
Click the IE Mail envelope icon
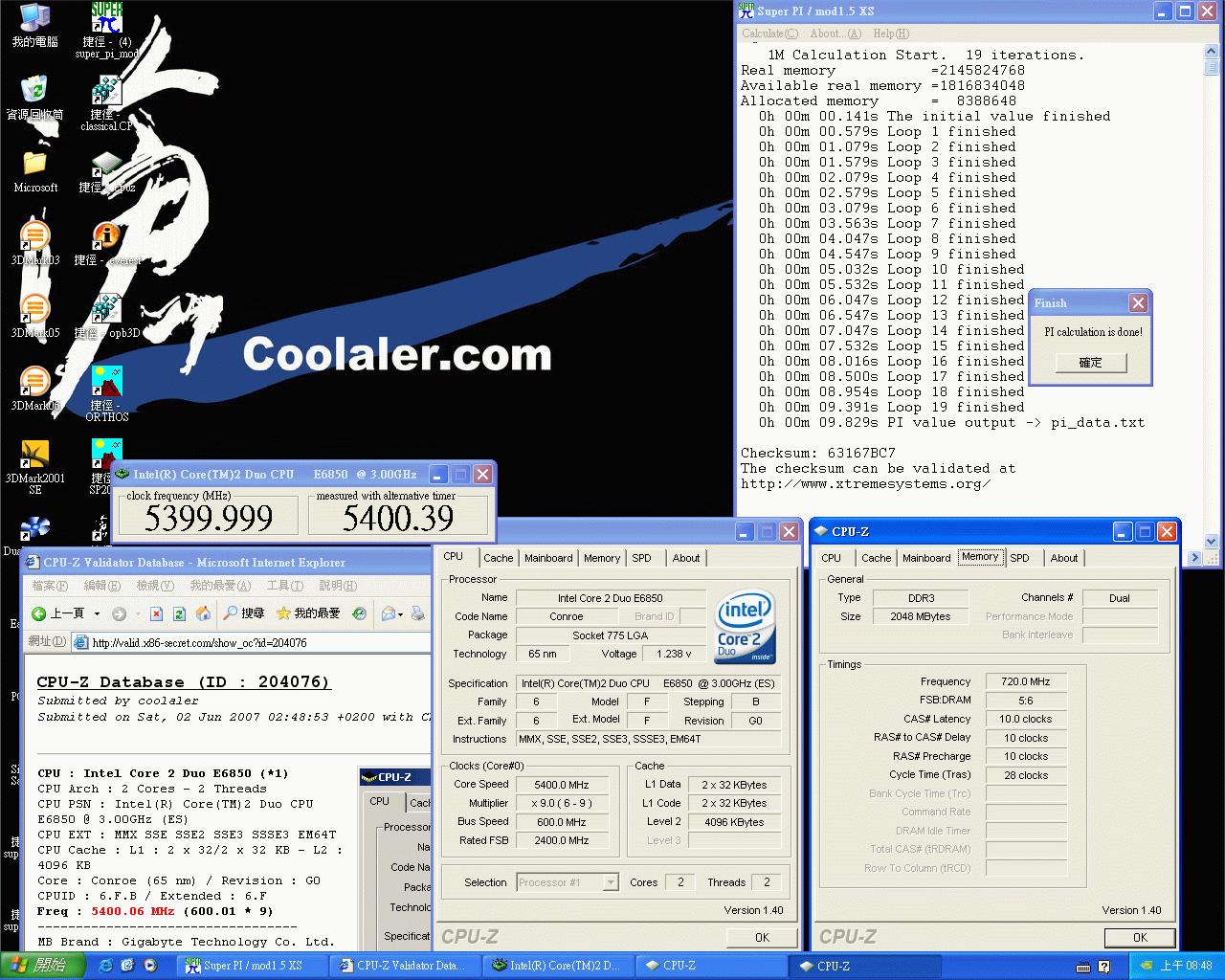[388, 613]
